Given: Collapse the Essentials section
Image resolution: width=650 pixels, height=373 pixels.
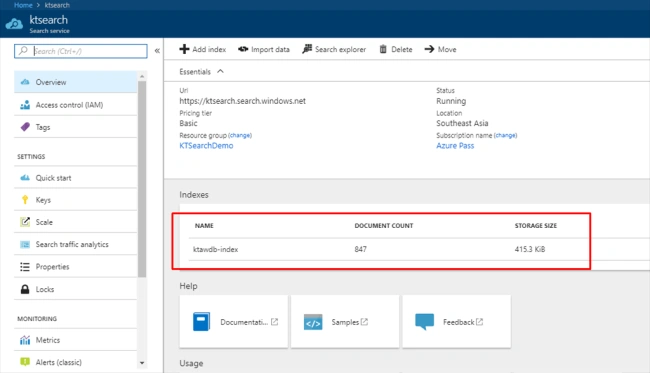Looking at the screenshot, I should (x=221, y=71).
